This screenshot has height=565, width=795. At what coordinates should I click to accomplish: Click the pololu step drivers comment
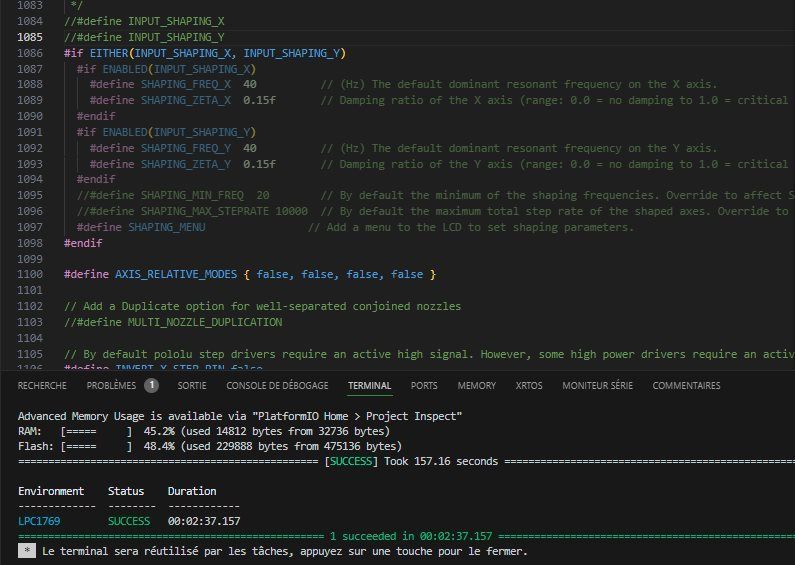tap(429, 354)
